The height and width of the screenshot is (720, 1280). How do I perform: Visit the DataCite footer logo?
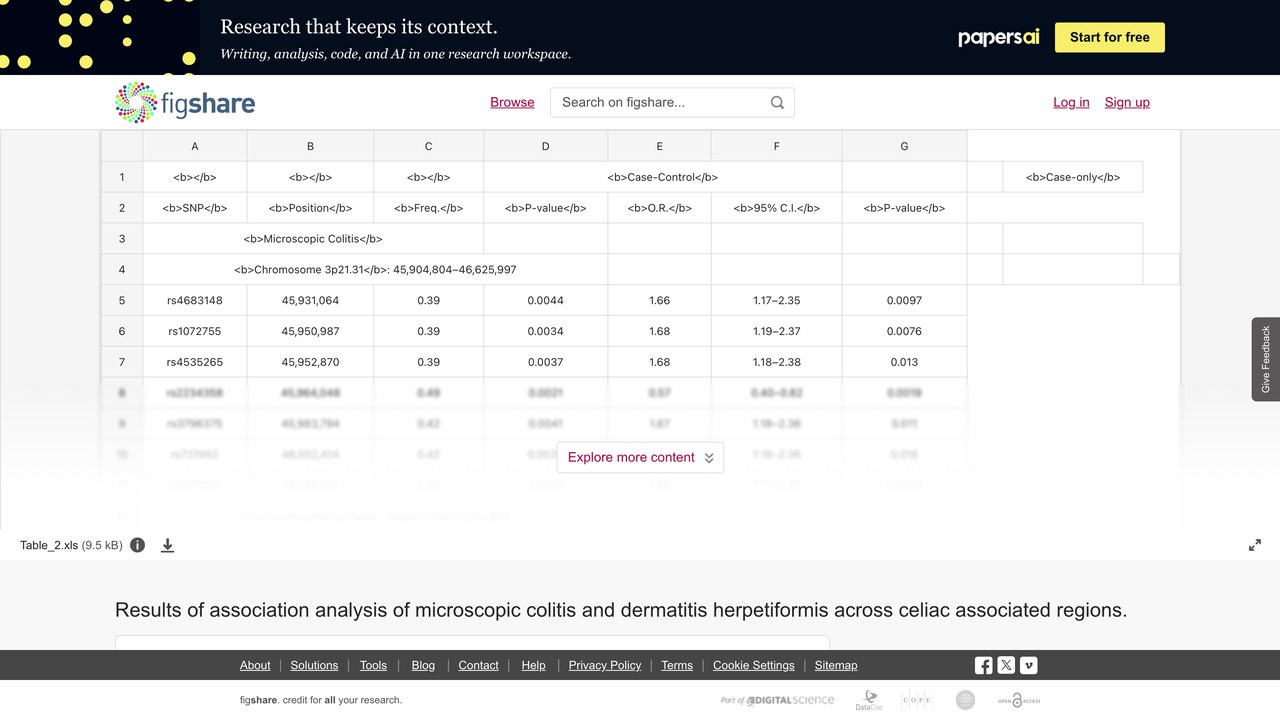869,700
